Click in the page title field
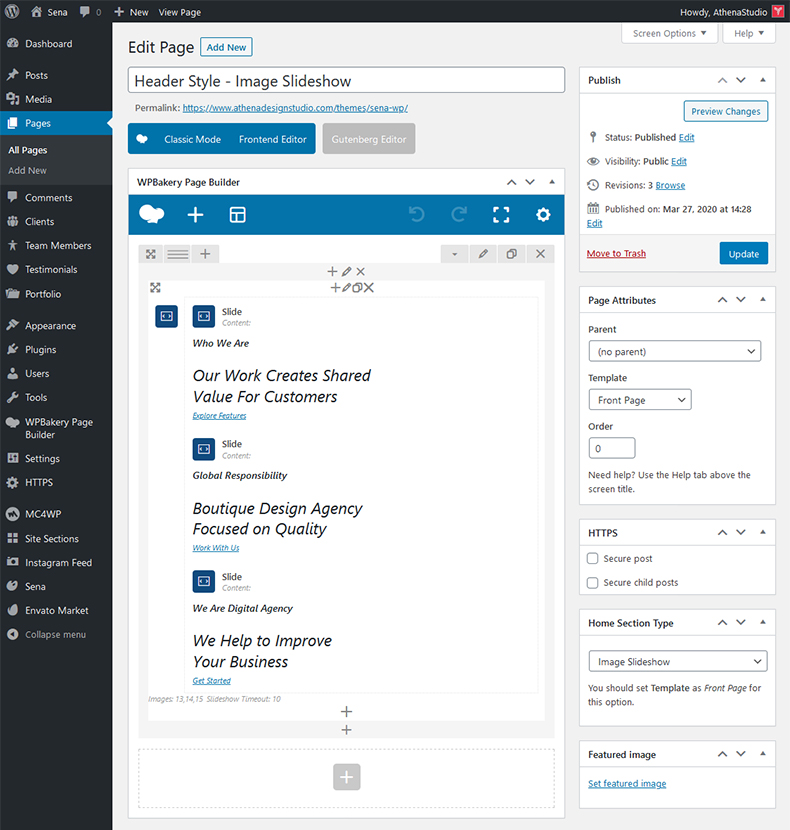The image size is (790, 830). [346, 80]
